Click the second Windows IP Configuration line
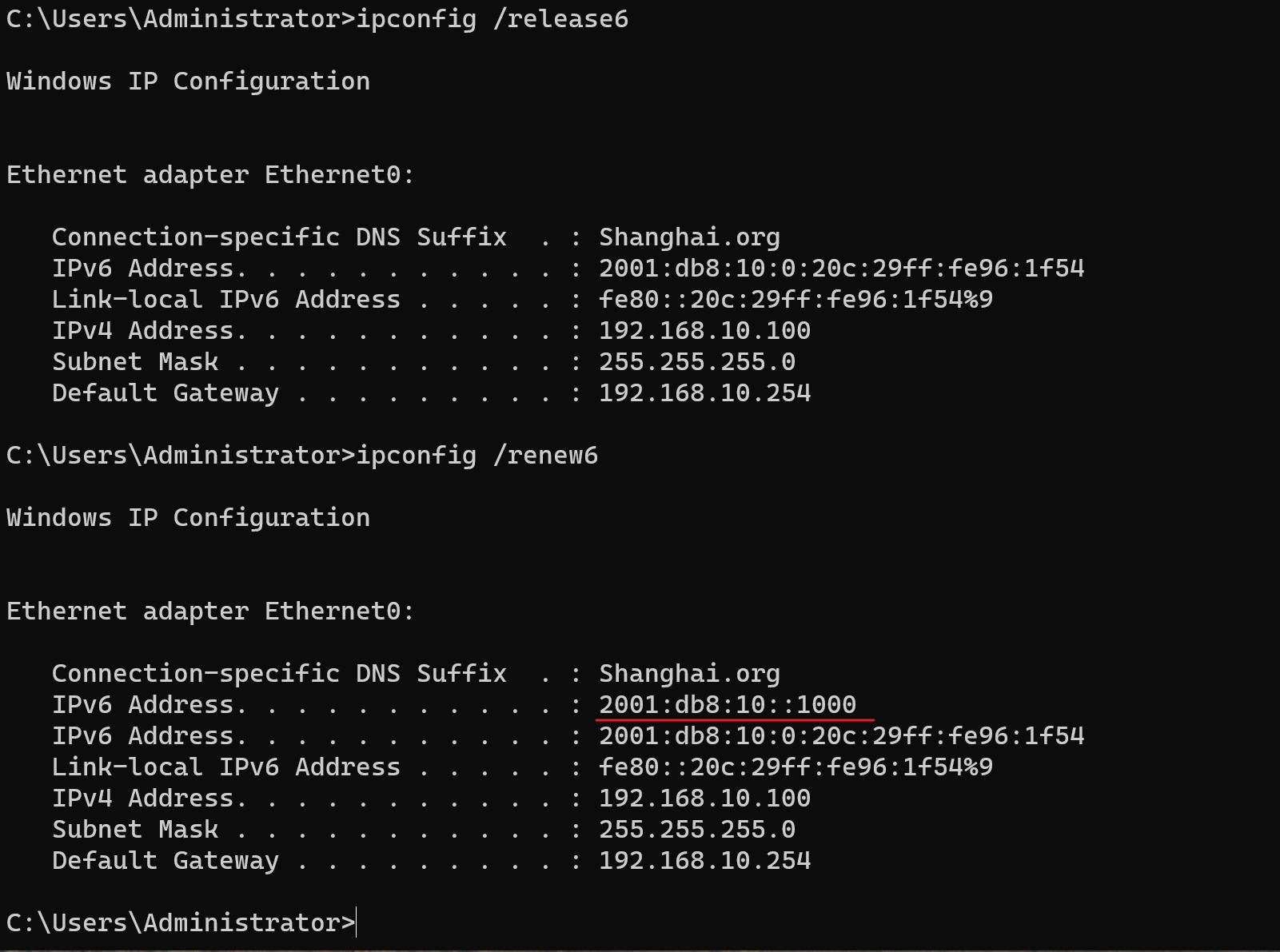 point(189,518)
